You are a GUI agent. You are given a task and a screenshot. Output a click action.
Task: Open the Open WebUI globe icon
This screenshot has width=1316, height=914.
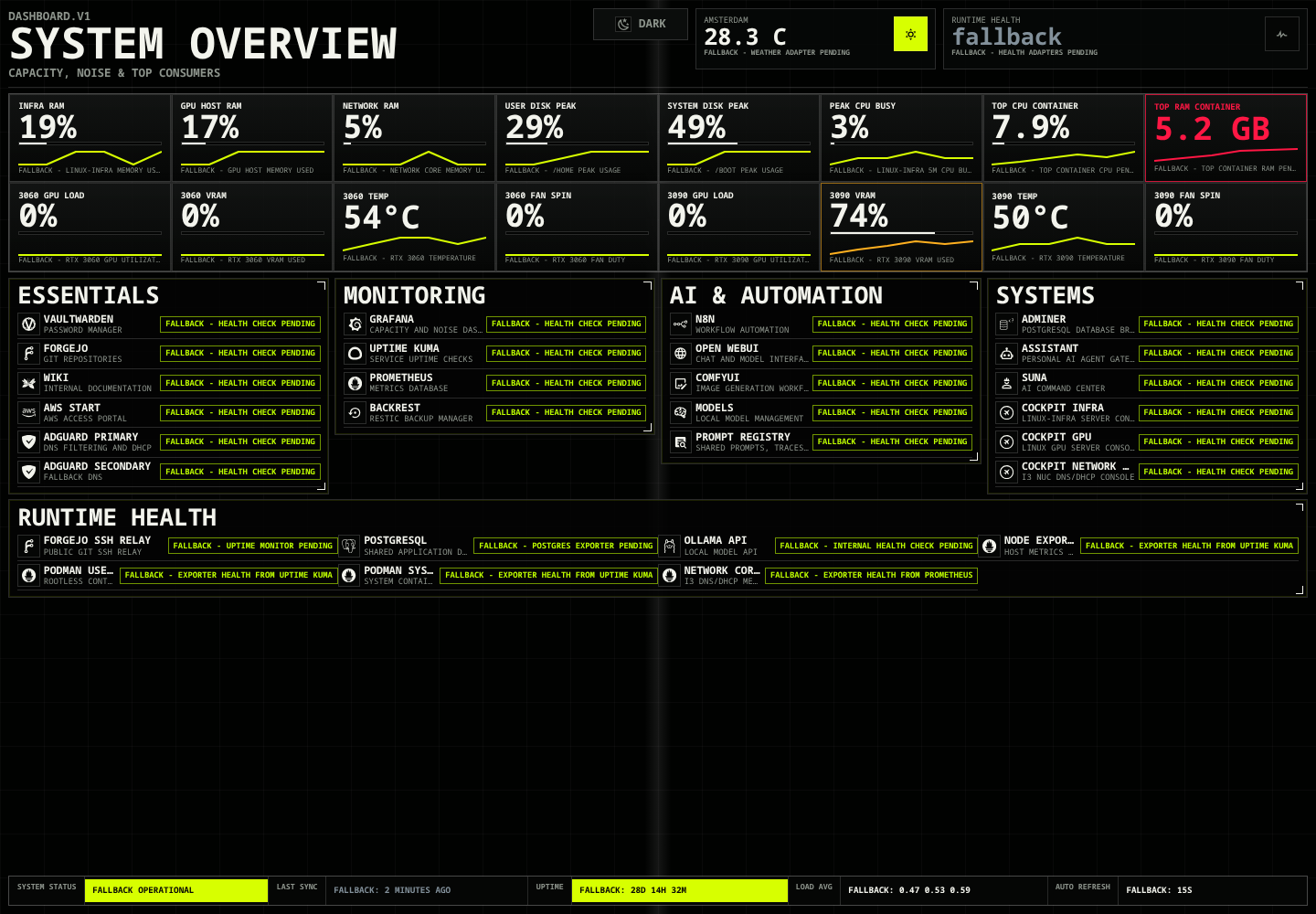(680, 353)
